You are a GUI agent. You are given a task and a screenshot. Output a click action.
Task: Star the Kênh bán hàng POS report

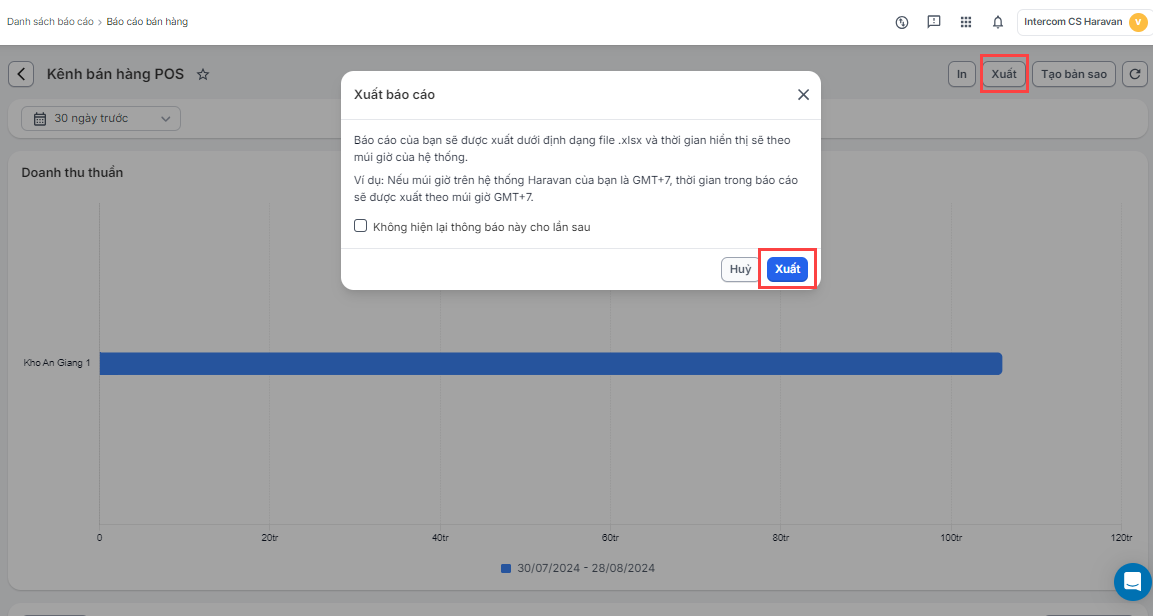(x=203, y=74)
